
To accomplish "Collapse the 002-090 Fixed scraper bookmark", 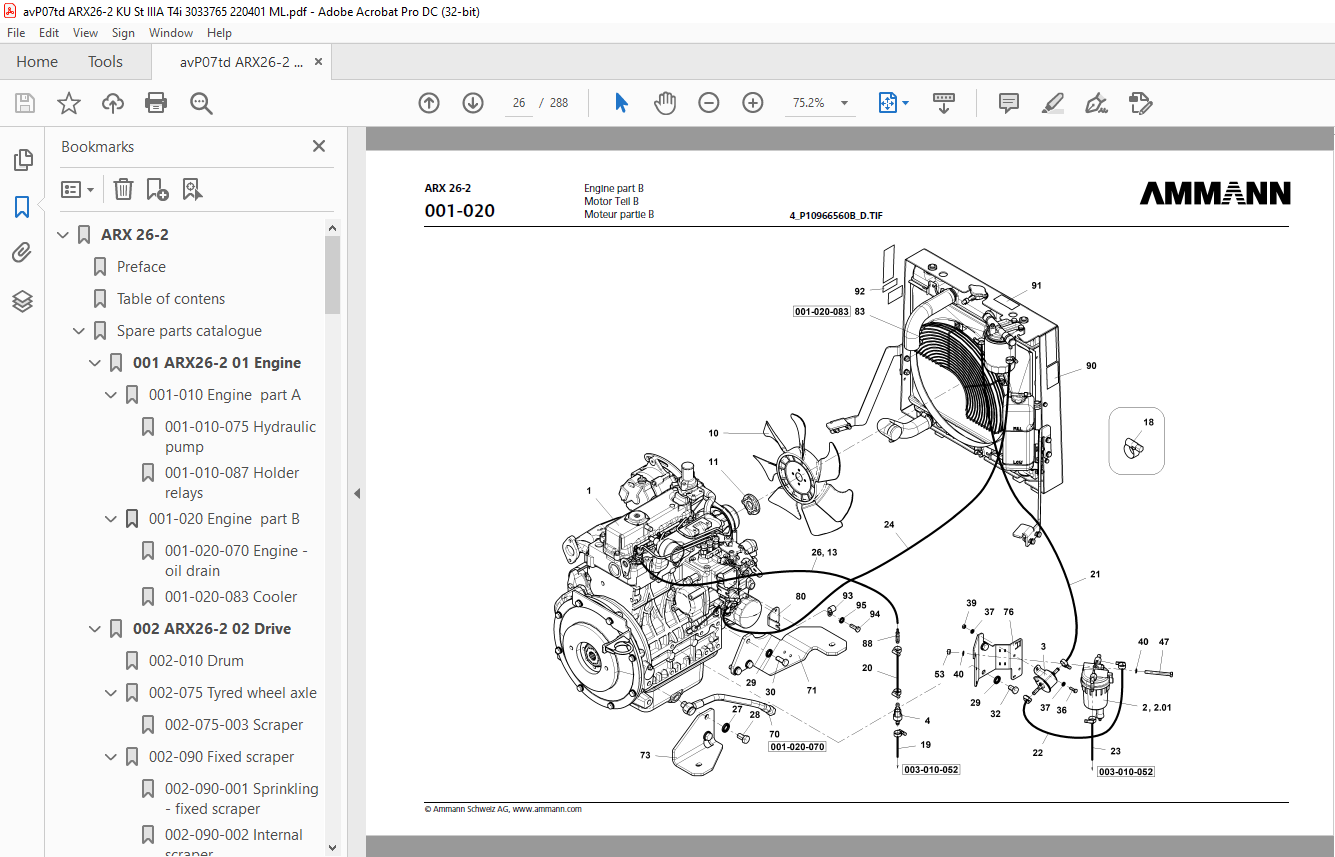I will (x=112, y=757).
